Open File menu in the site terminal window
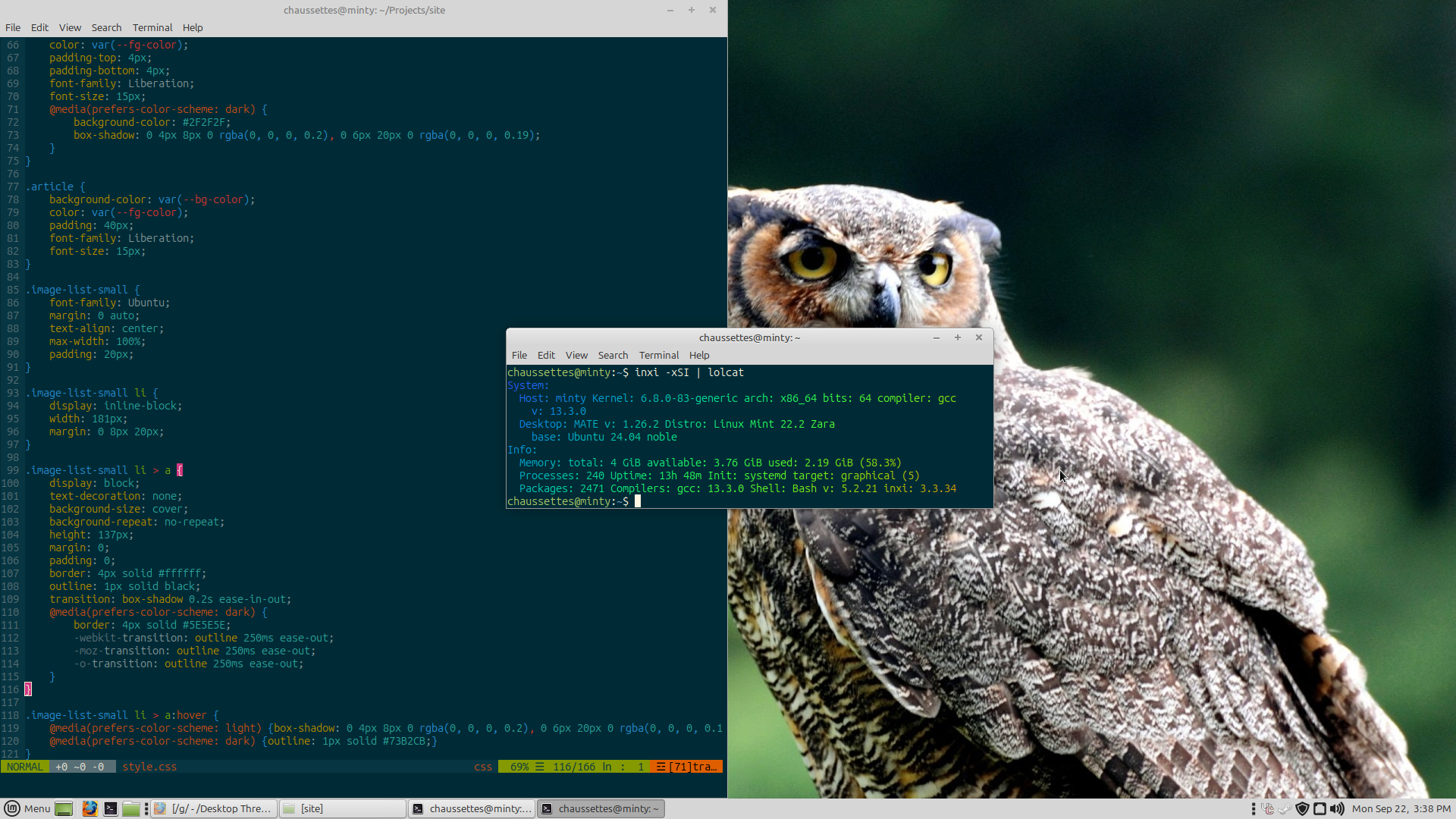 [x=13, y=27]
